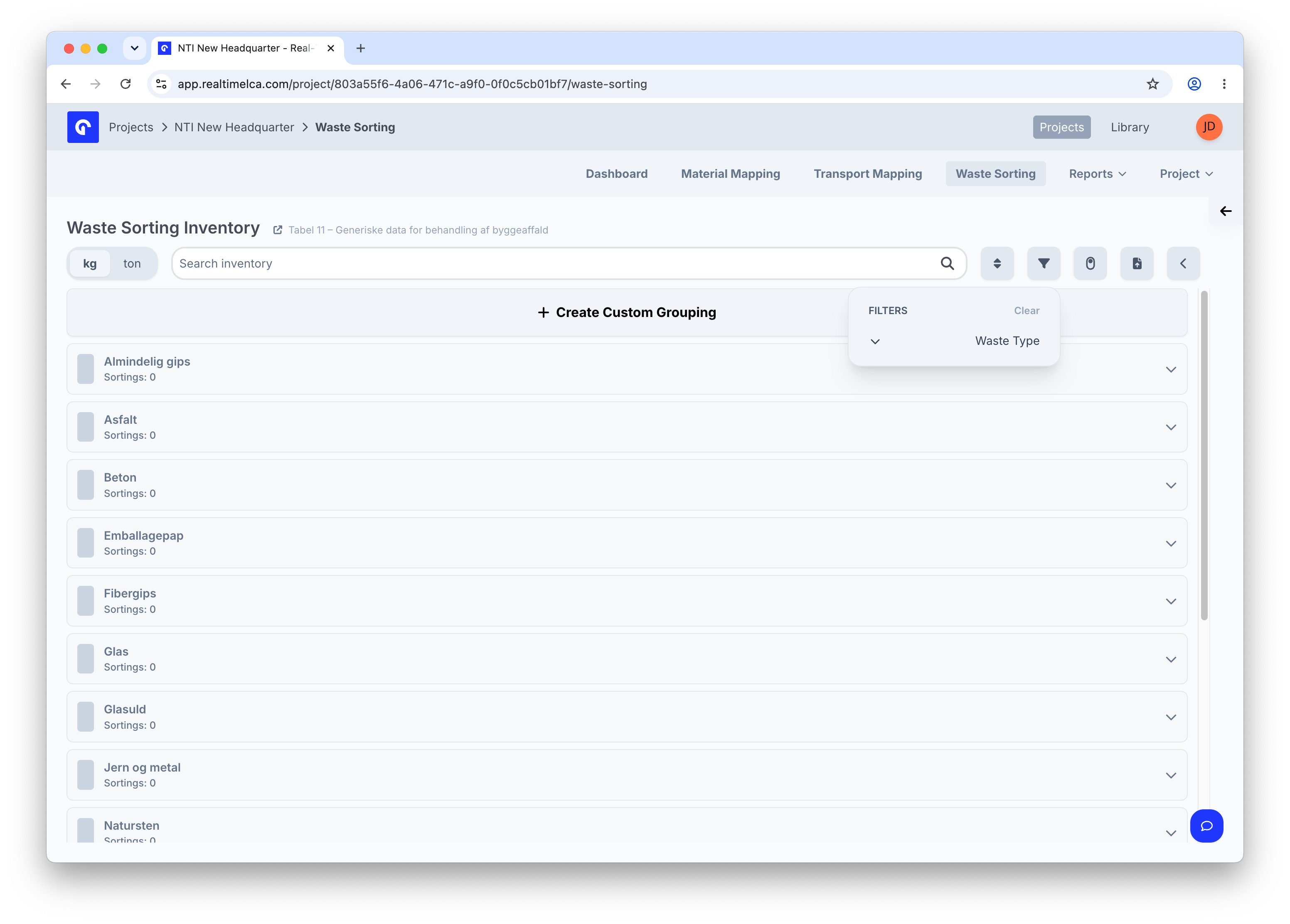Expand the Glasuld row
1290x924 pixels.
point(1171,717)
